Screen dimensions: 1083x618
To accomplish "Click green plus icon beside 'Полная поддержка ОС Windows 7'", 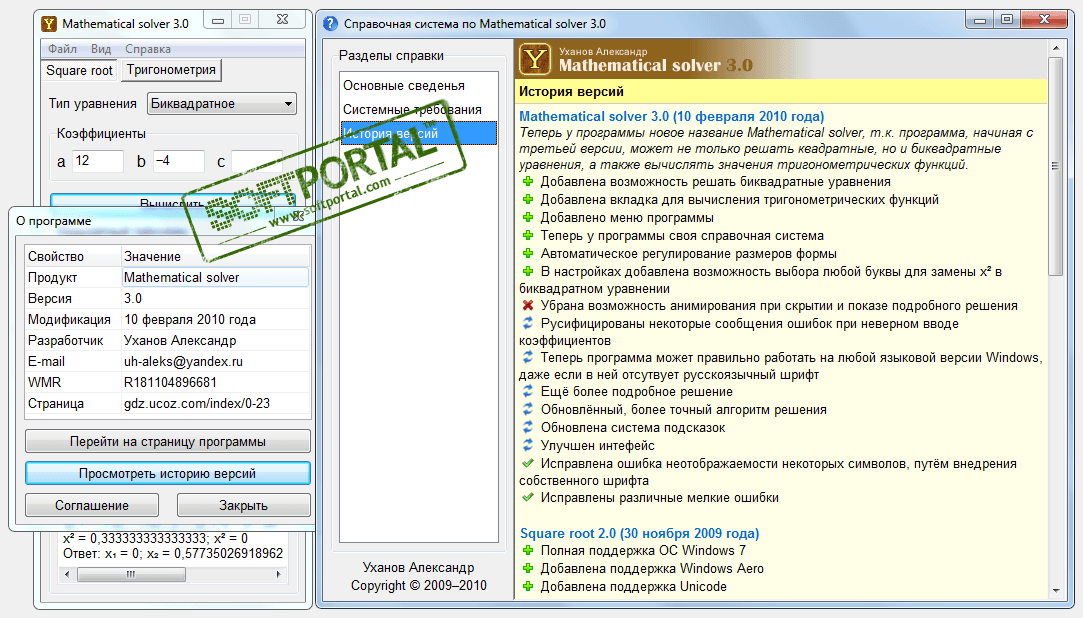I will tap(528, 550).
